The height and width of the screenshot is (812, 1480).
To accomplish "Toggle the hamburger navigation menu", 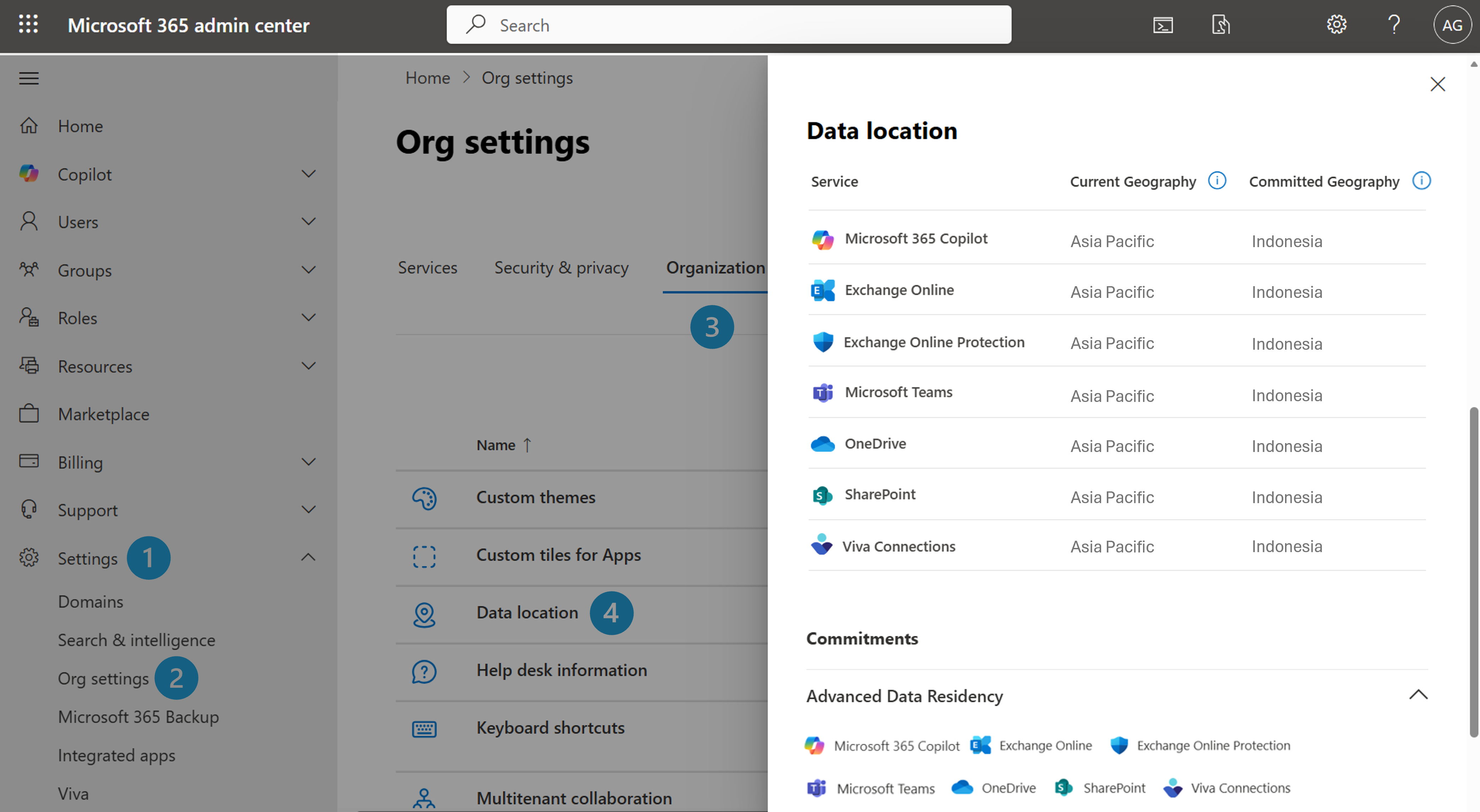I will coord(29,78).
